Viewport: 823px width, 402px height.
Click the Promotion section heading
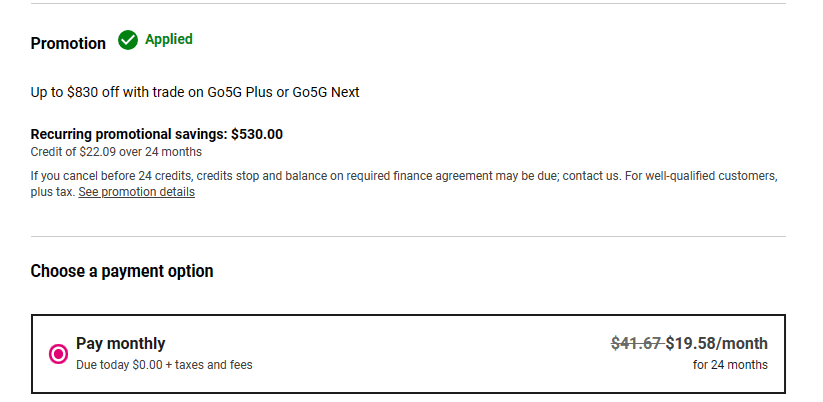click(x=68, y=43)
